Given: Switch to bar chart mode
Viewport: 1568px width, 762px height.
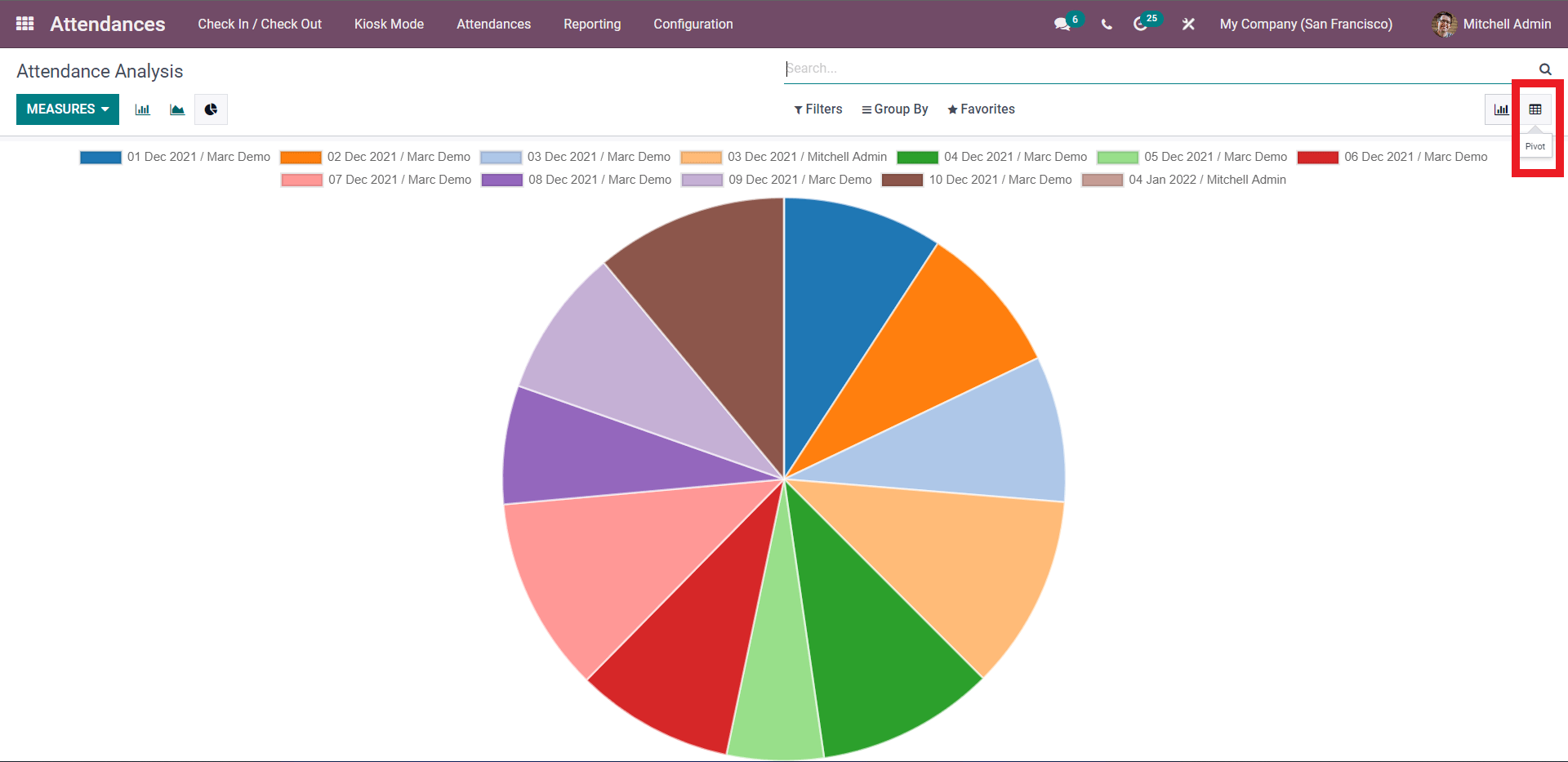Looking at the screenshot, I should click(142, 109).
